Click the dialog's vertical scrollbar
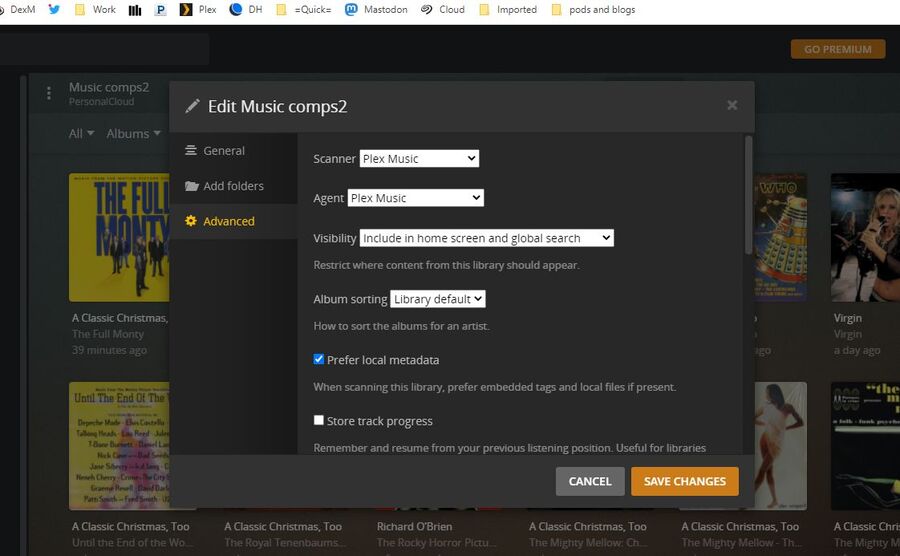The width and height of the screenshot is (900, 556). pyautogui.click(x=748, y=195)
